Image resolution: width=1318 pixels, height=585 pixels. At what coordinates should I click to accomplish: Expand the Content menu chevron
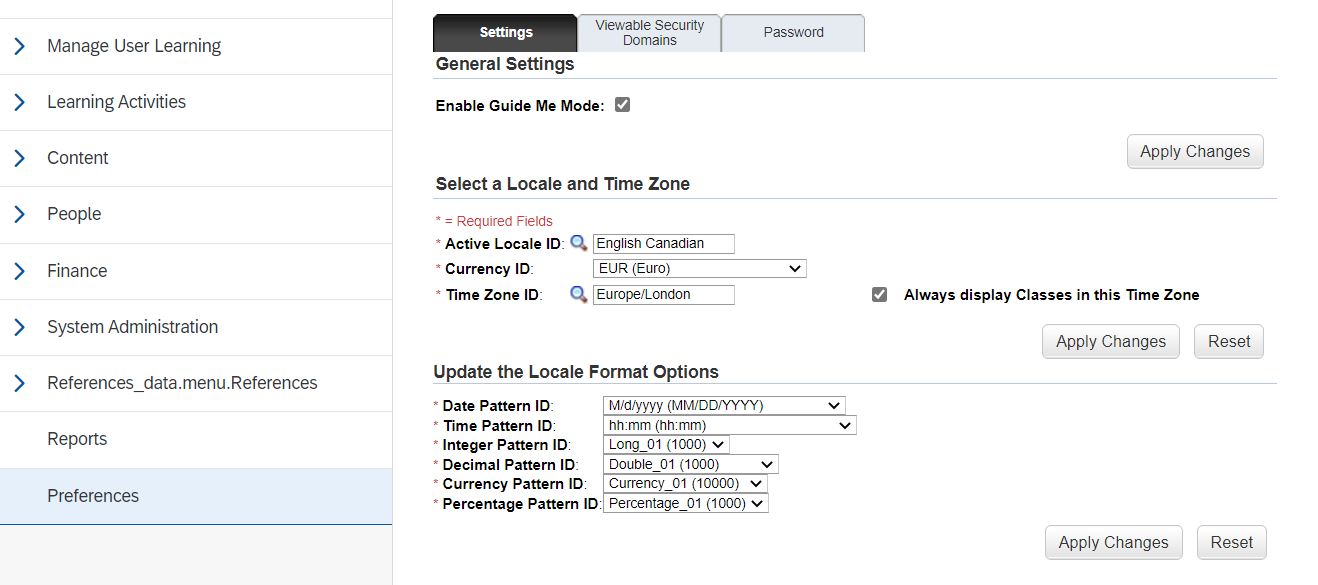pos(19,158)
